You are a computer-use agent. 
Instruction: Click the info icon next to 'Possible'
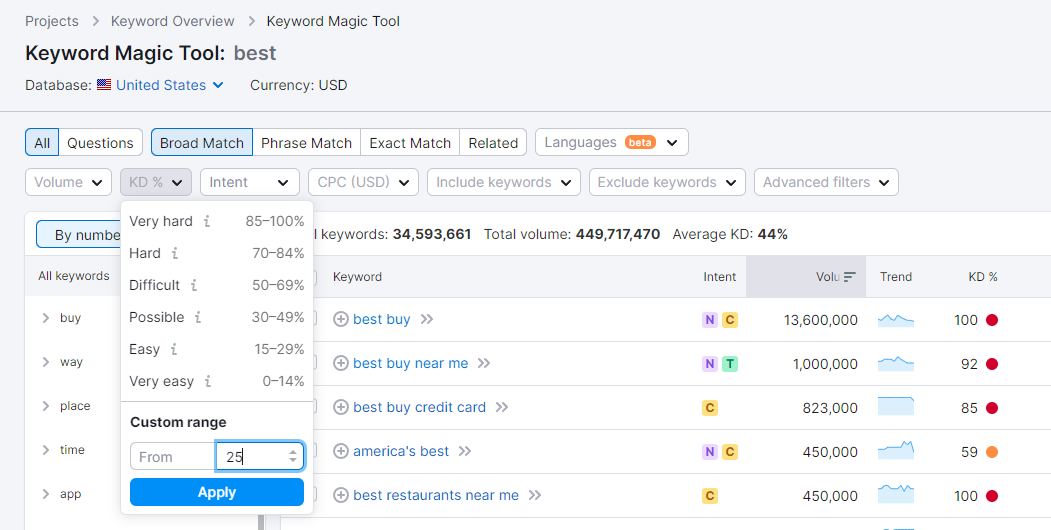click(198, 318)
